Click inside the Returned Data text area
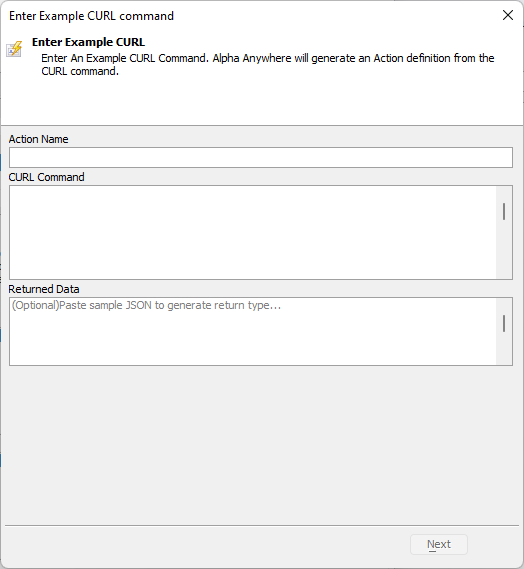 pos(253,331)
